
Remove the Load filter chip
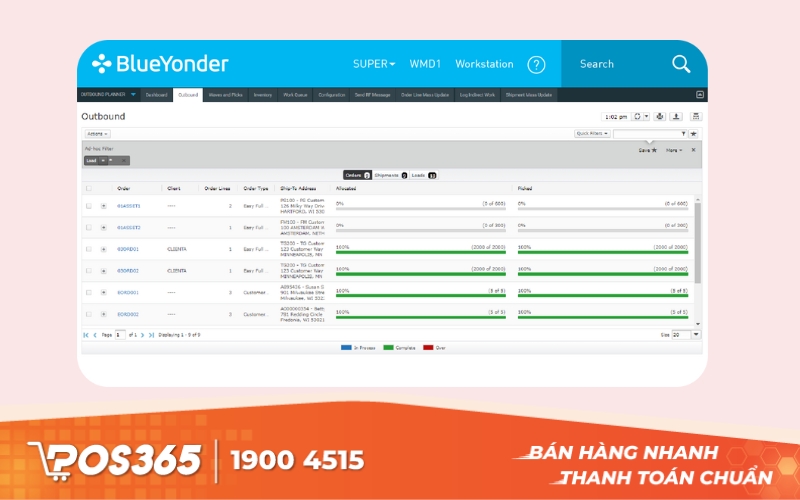[123, 161]
